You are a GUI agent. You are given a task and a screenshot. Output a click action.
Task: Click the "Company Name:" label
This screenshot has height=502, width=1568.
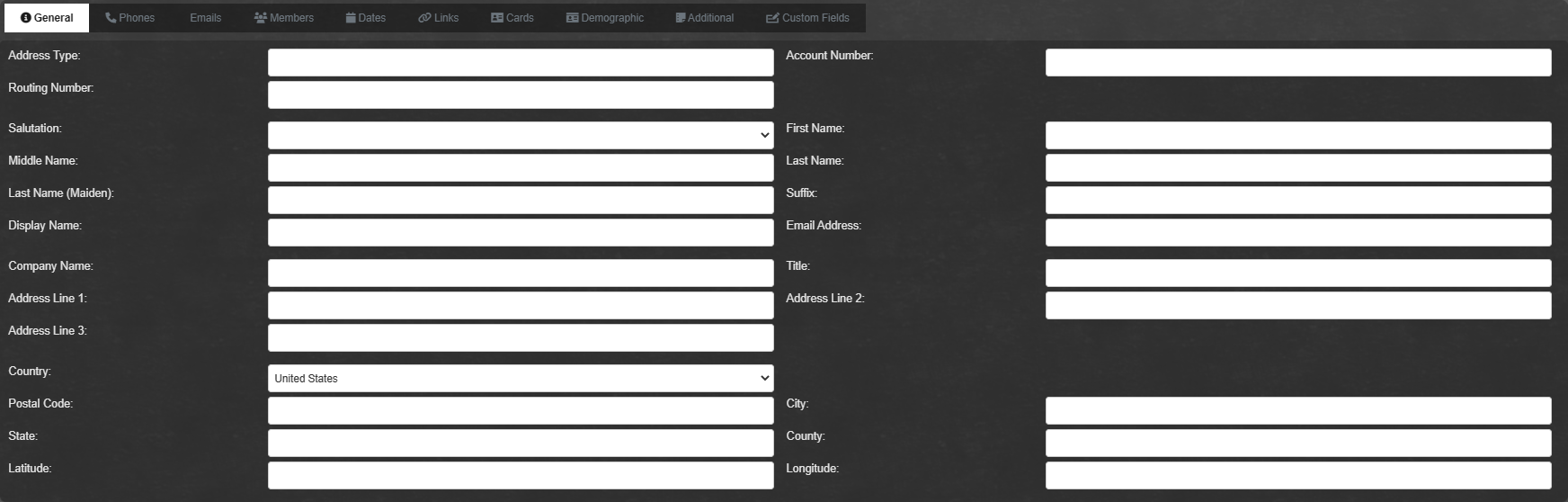point(50,266)
